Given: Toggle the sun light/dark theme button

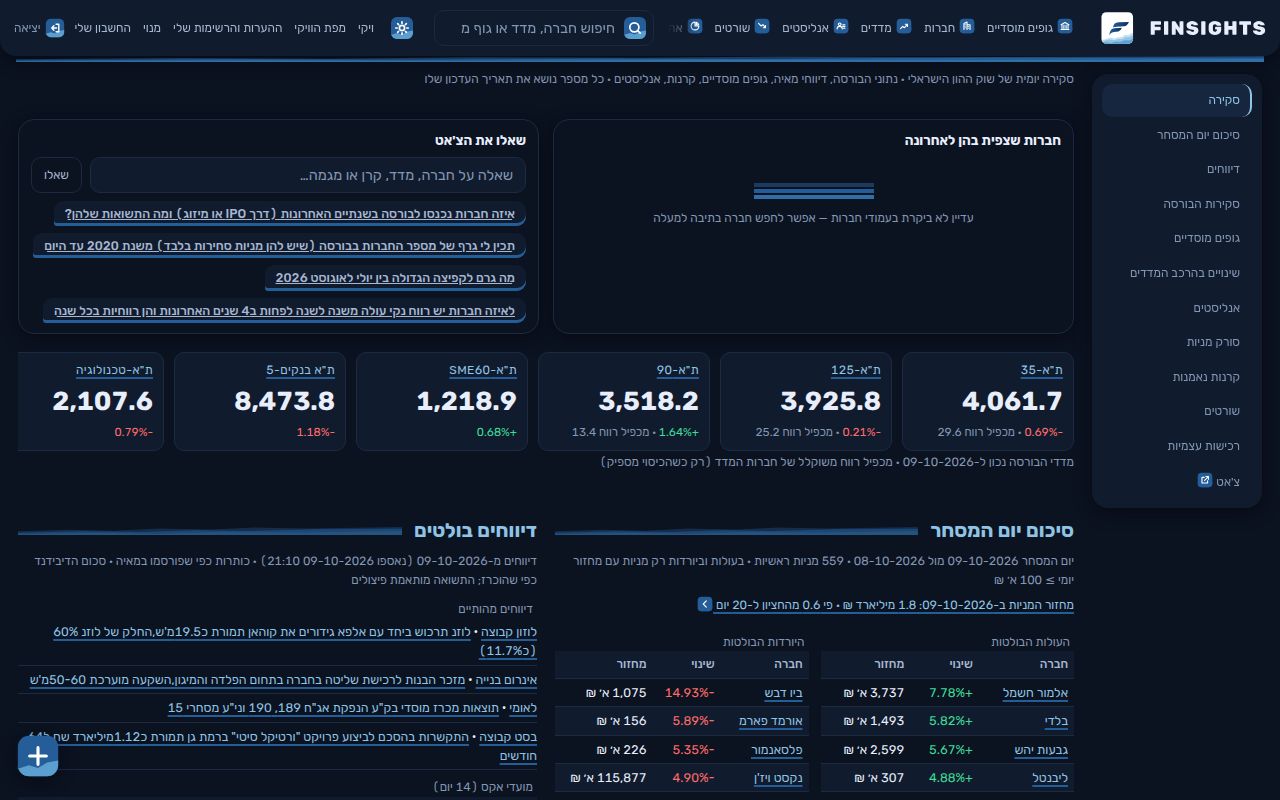Looking at the screenshot, I should 402,28.
